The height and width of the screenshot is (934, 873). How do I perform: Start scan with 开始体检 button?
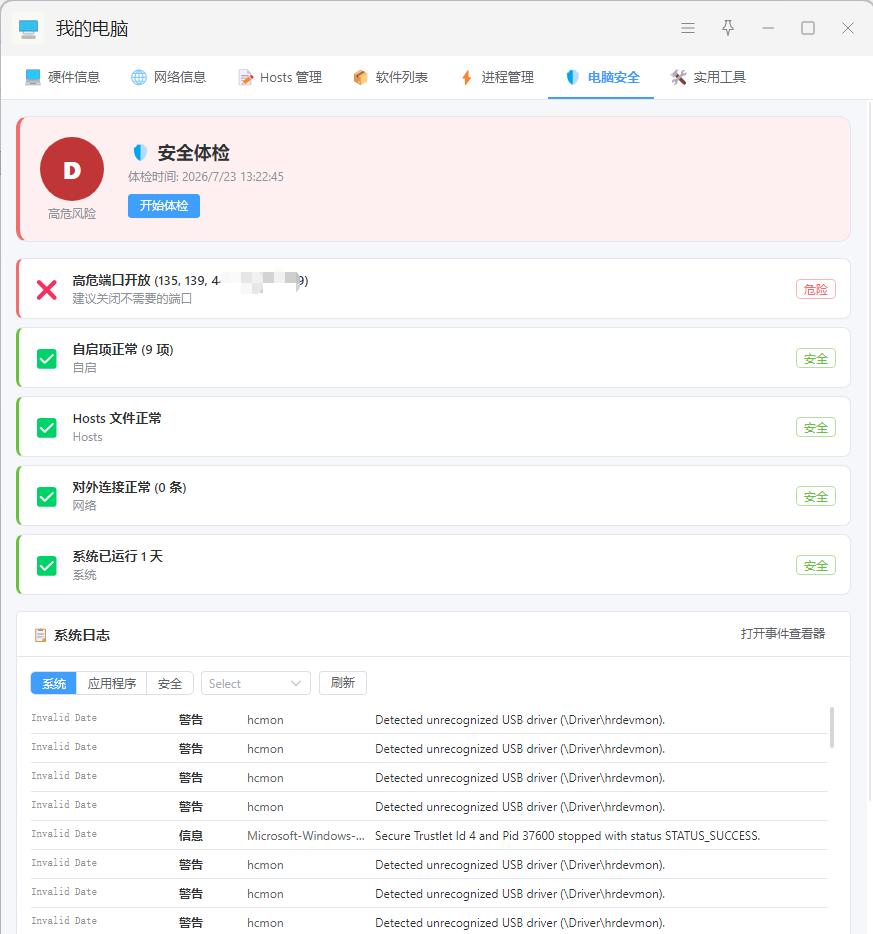pyautogui.click(x=164, y=206)
